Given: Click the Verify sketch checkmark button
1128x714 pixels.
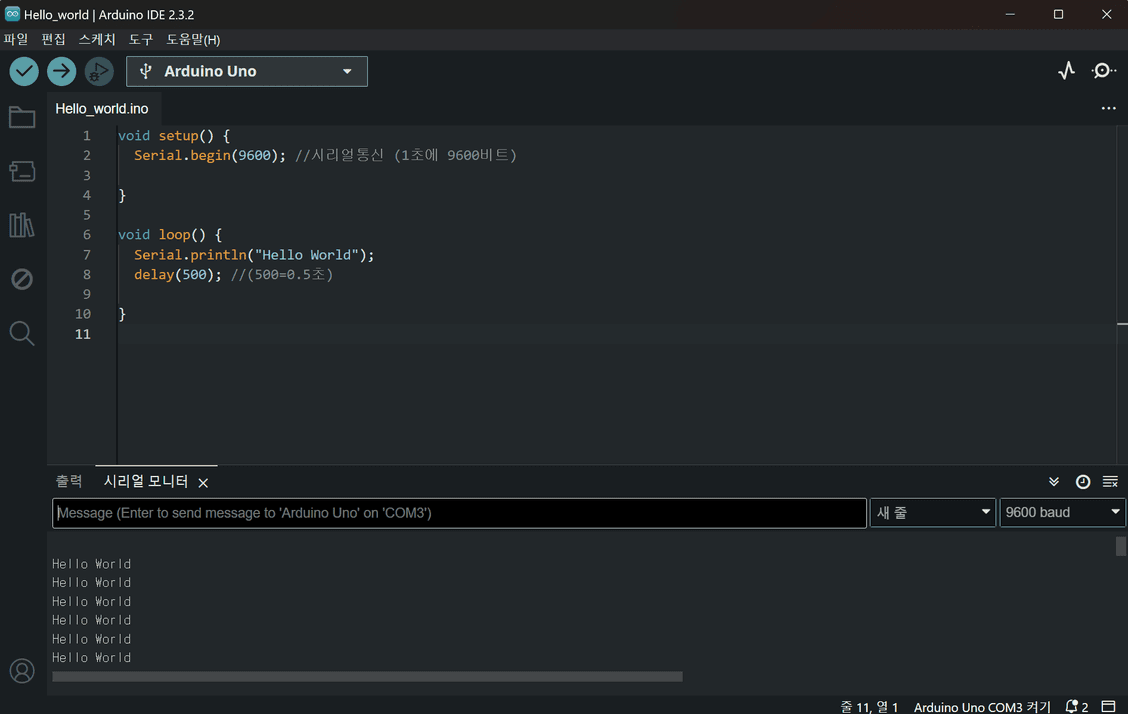Looking at the screenshot, I should (24, 71).
